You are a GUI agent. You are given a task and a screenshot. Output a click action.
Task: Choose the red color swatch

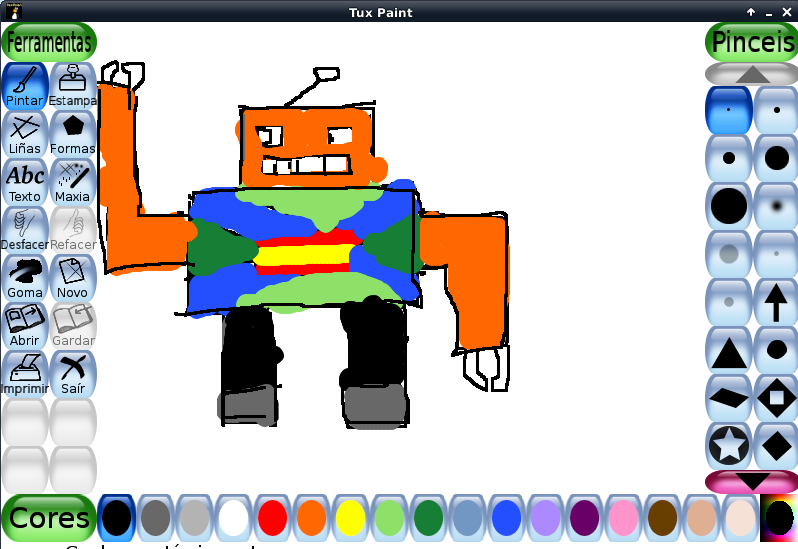pyautogui.click(x=272, y=518)
